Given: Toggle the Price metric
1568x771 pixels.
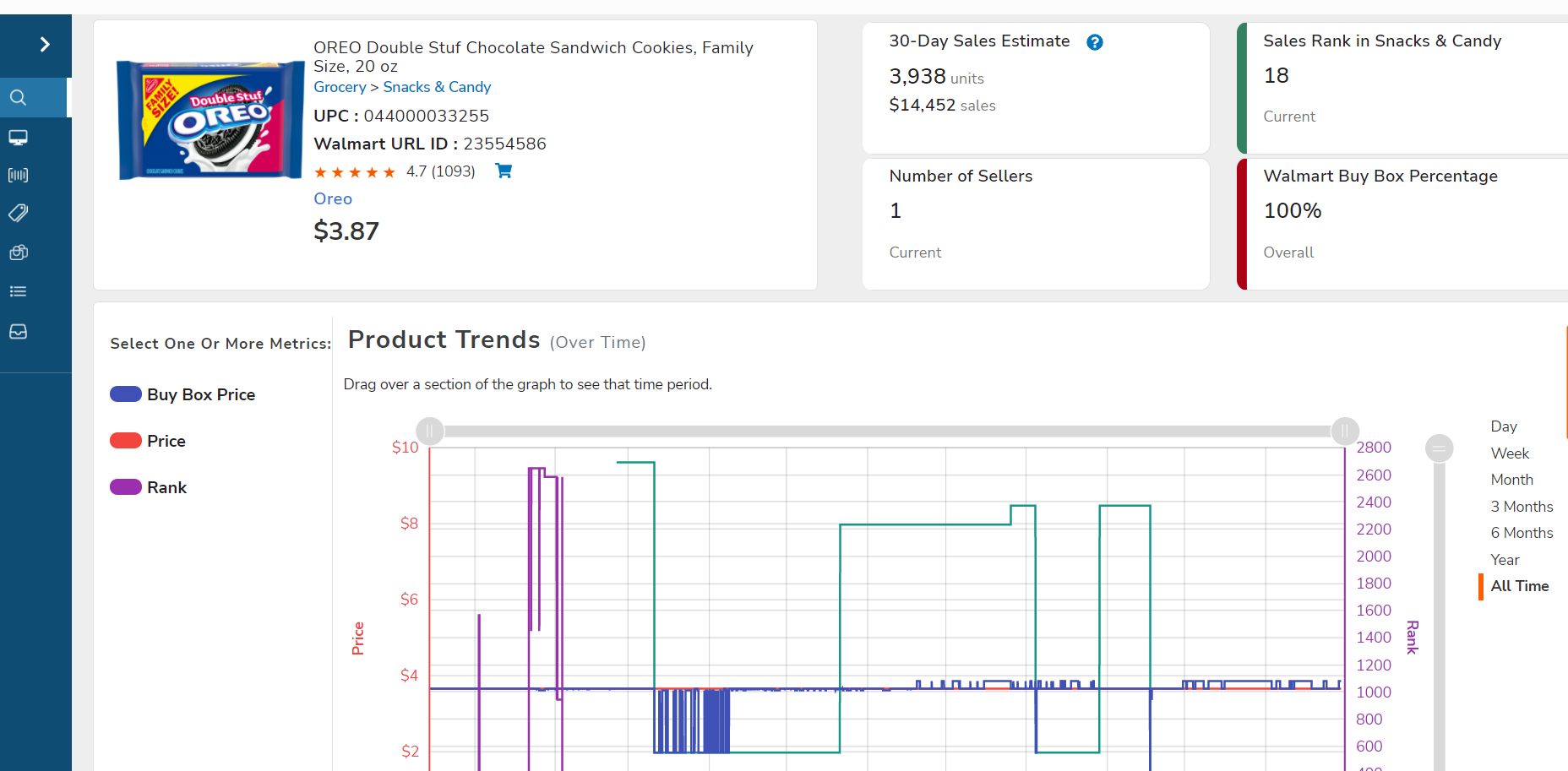Looking at the screenshot, I should [x=148, y=441].
